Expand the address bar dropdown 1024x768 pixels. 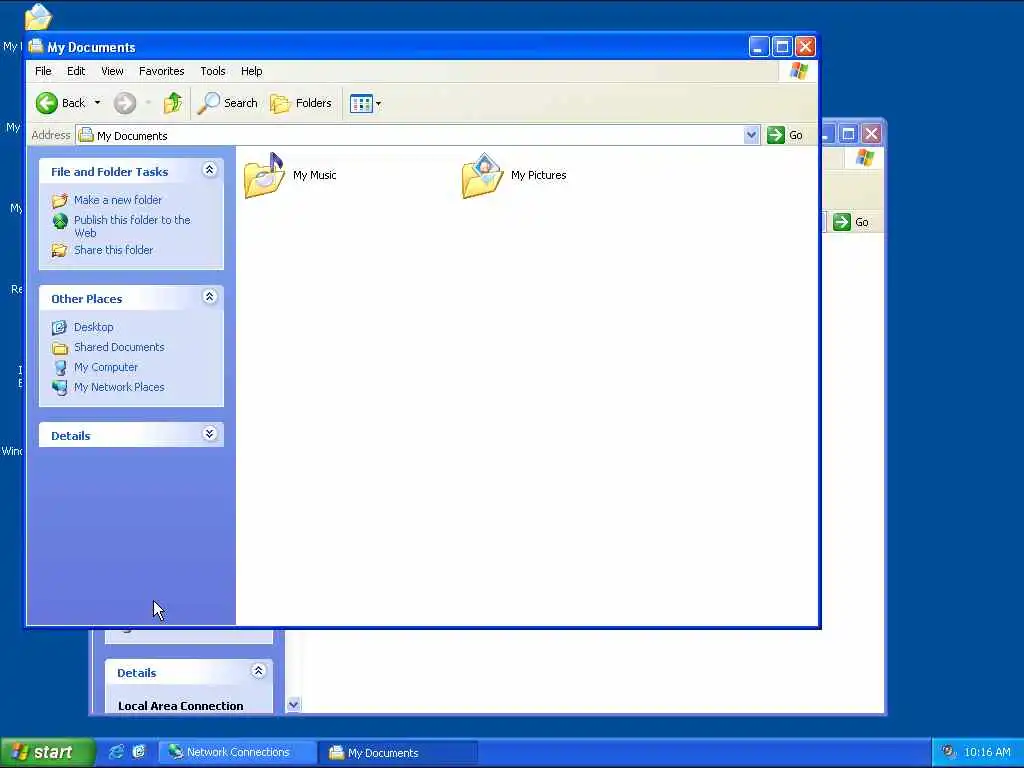coord(752,135)
